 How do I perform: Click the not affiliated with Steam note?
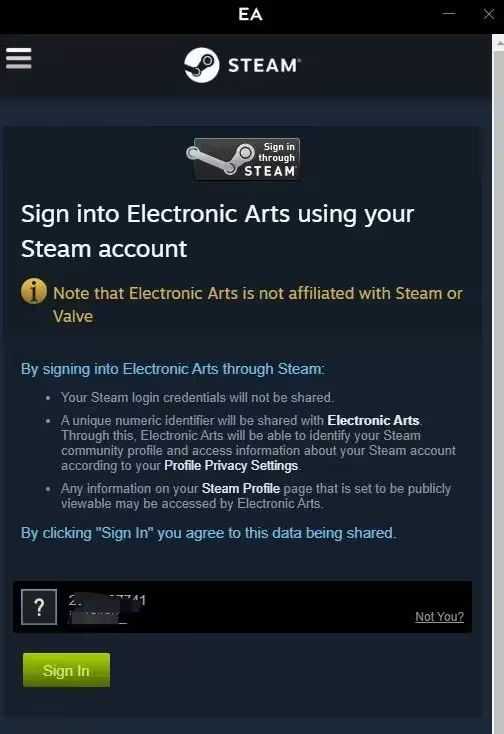coord(257,305)
